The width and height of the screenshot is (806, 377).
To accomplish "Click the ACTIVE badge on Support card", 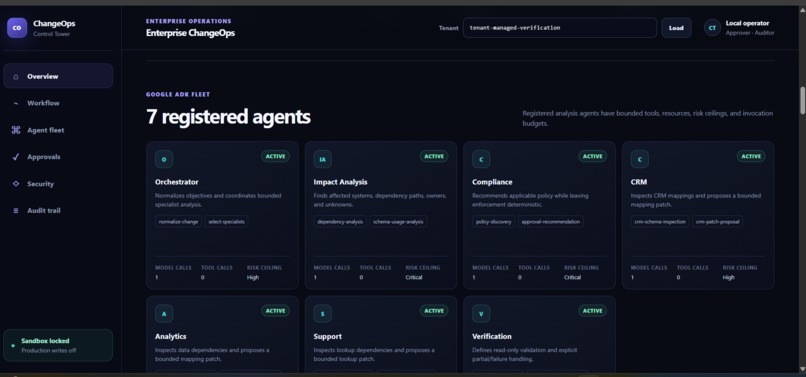I will coord(434,311).
